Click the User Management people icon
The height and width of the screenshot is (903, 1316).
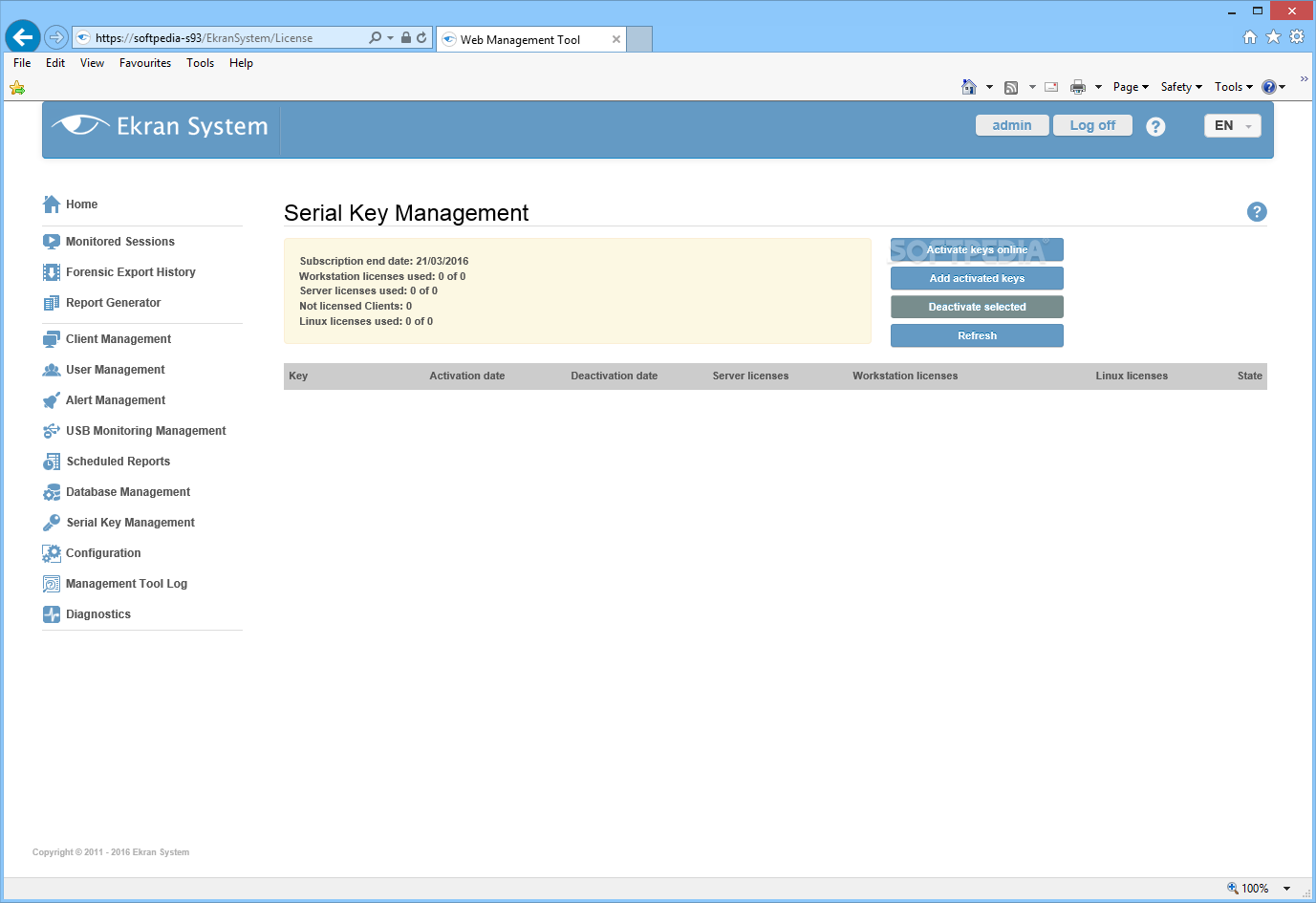point(52,370)
